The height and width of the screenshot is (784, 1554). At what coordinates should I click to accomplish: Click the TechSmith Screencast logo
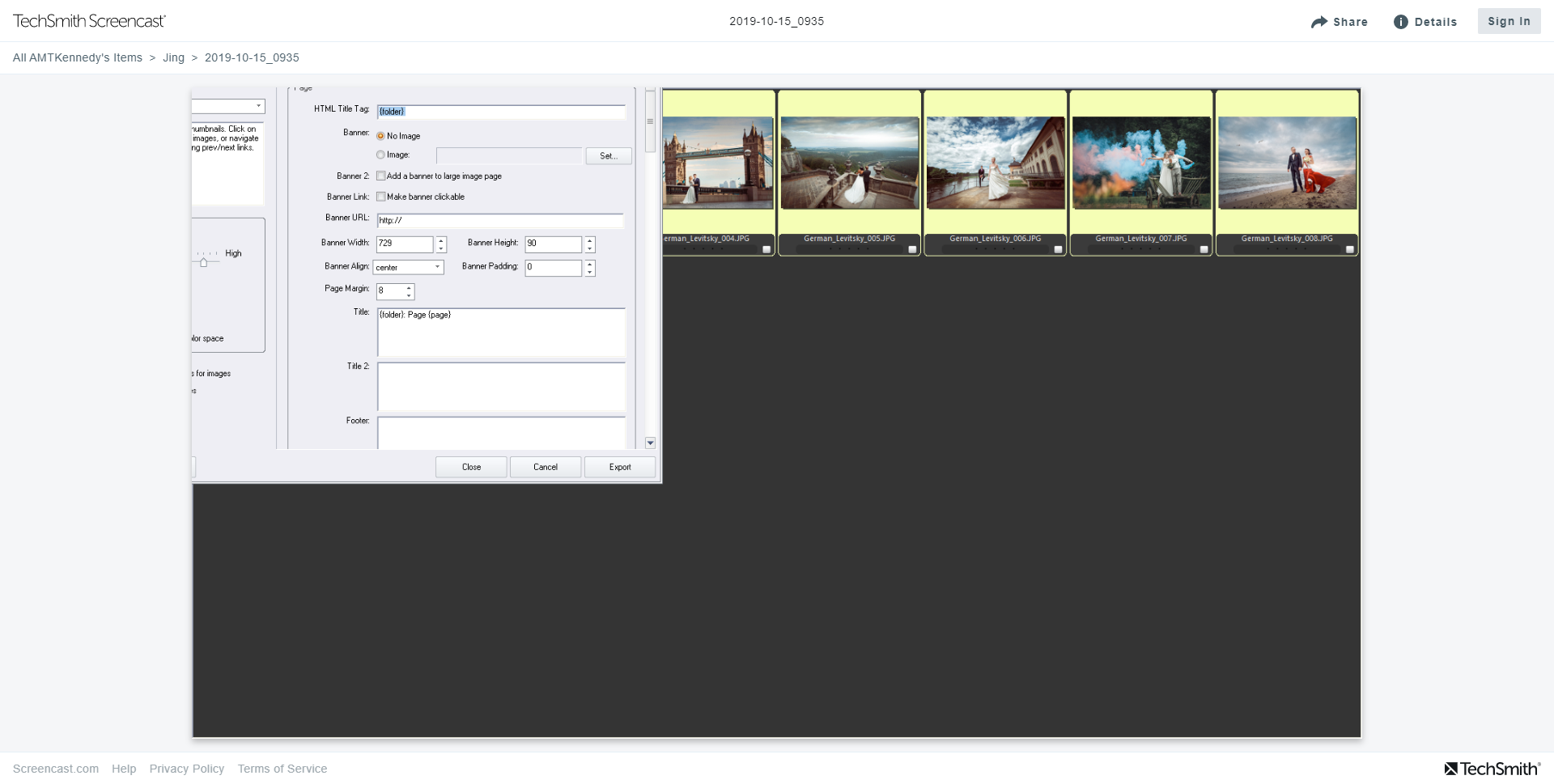coord(89,21)
